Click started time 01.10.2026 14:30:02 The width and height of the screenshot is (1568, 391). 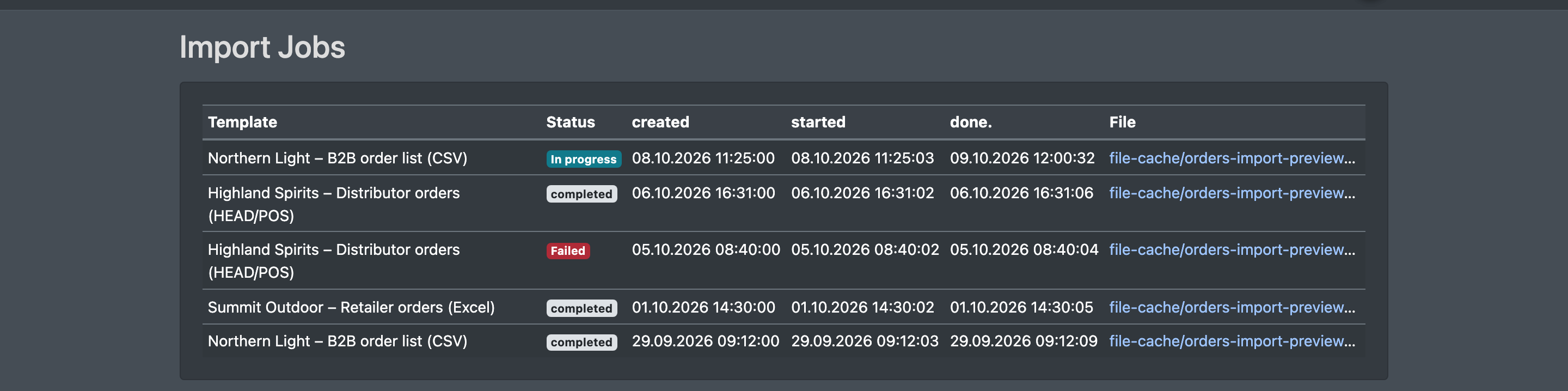tap(862, 308)
